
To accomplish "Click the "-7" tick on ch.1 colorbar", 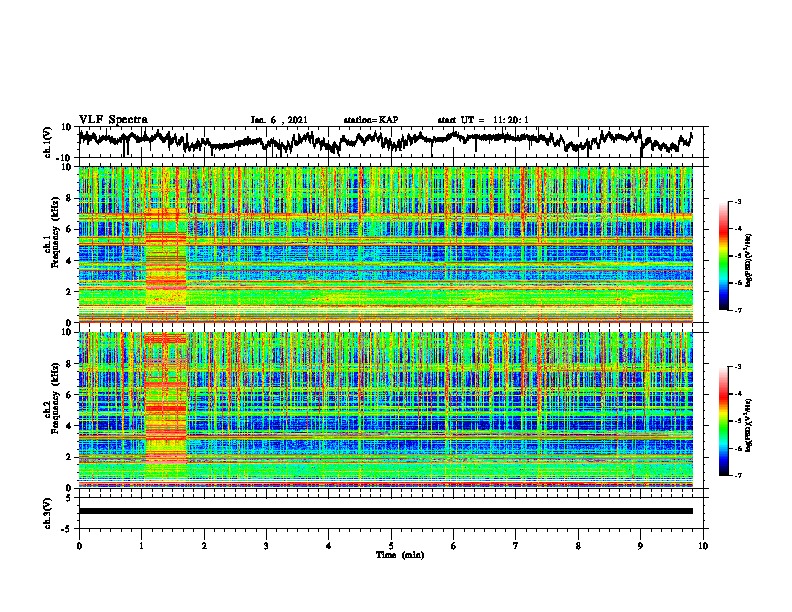I will click(737, 310).
